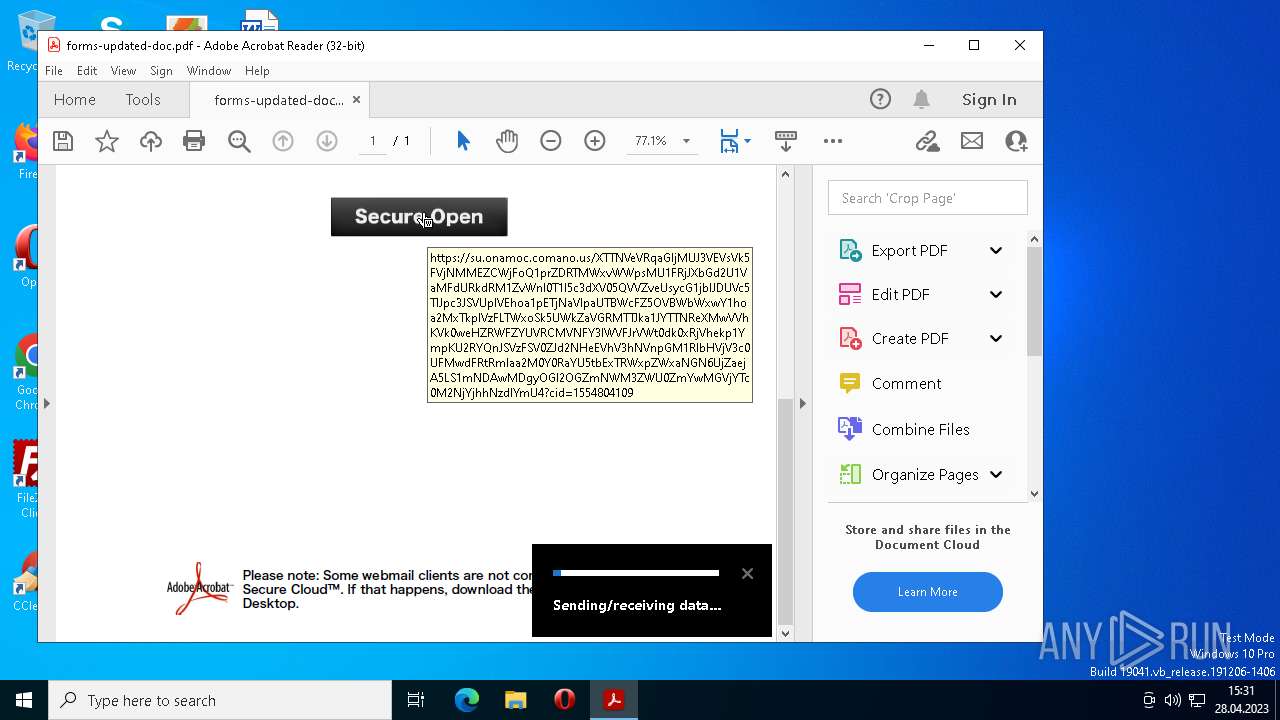Viewport: 1280px width, 720px height.
Task: Activate the selection arrow tool
Action: [x=463, y=141]
